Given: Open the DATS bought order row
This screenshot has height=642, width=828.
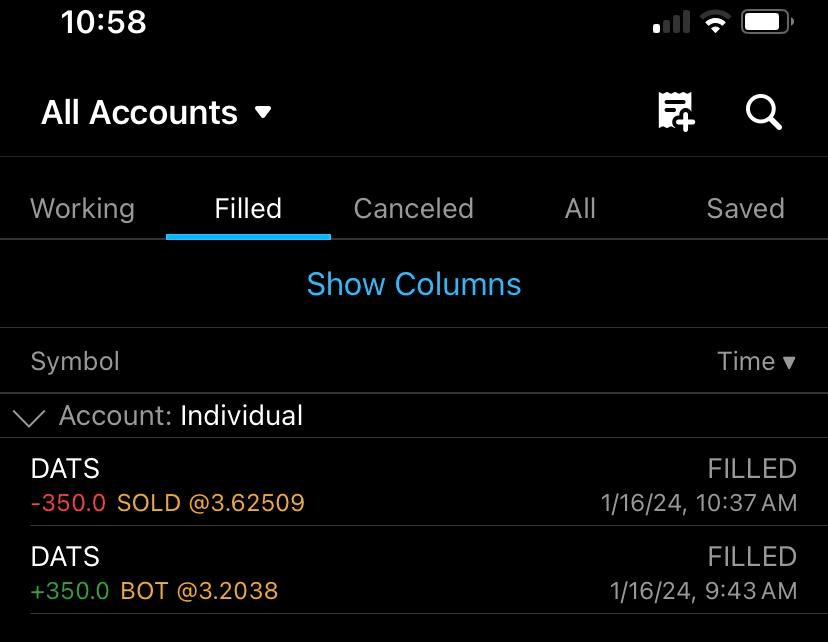Looking at the screenshot, I should (x=413, y=571).
